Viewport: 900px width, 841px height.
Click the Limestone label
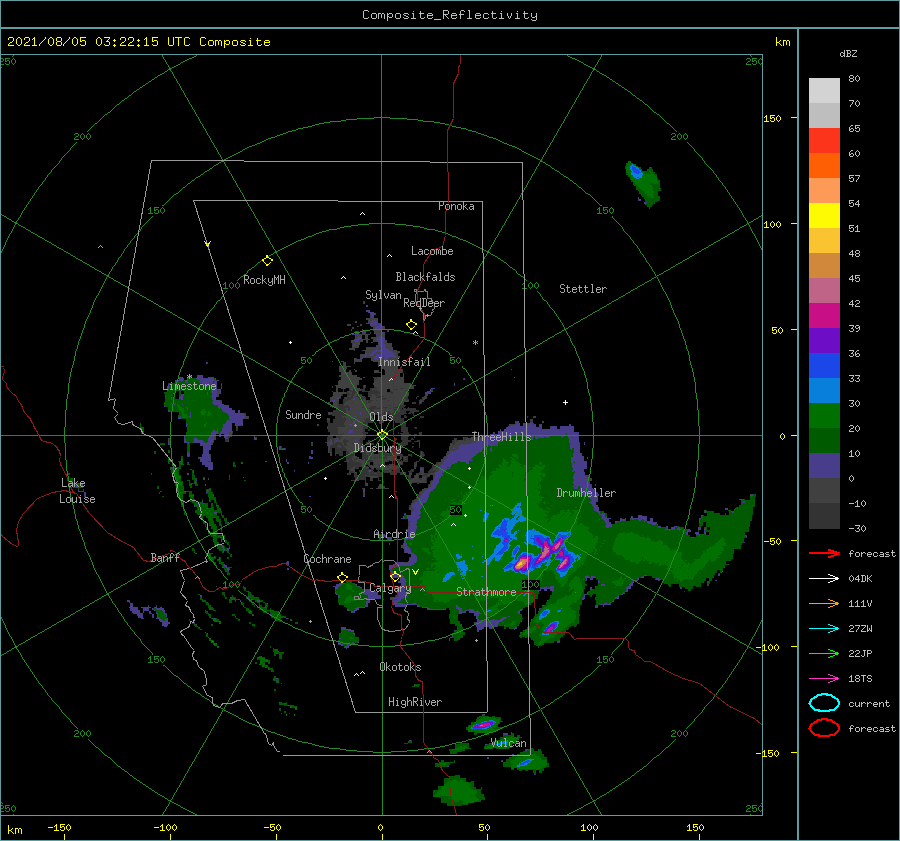[x=189, y=386]
